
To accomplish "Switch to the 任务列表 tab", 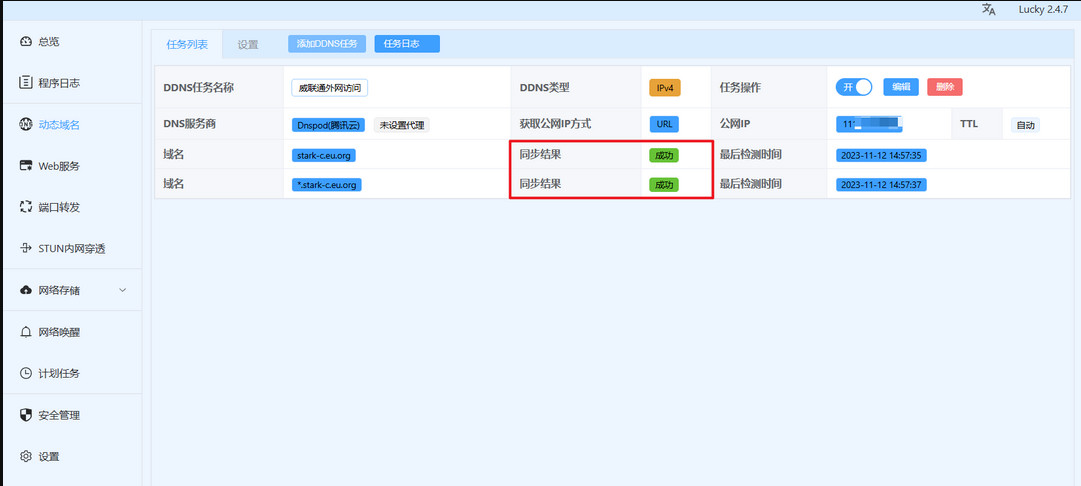I will tap(186, 45).
